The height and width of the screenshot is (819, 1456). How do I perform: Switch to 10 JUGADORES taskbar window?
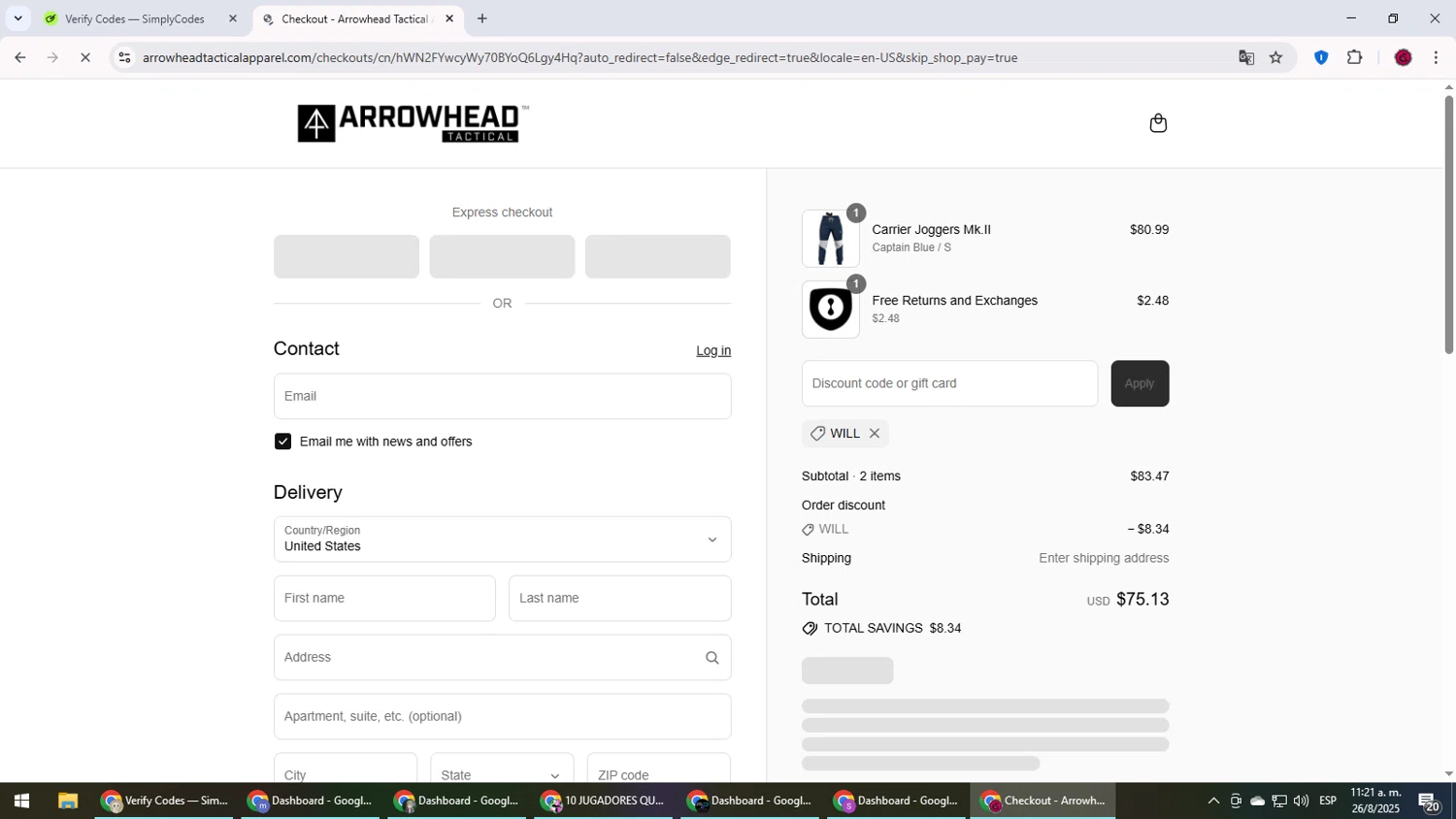[x=604, y=802]
